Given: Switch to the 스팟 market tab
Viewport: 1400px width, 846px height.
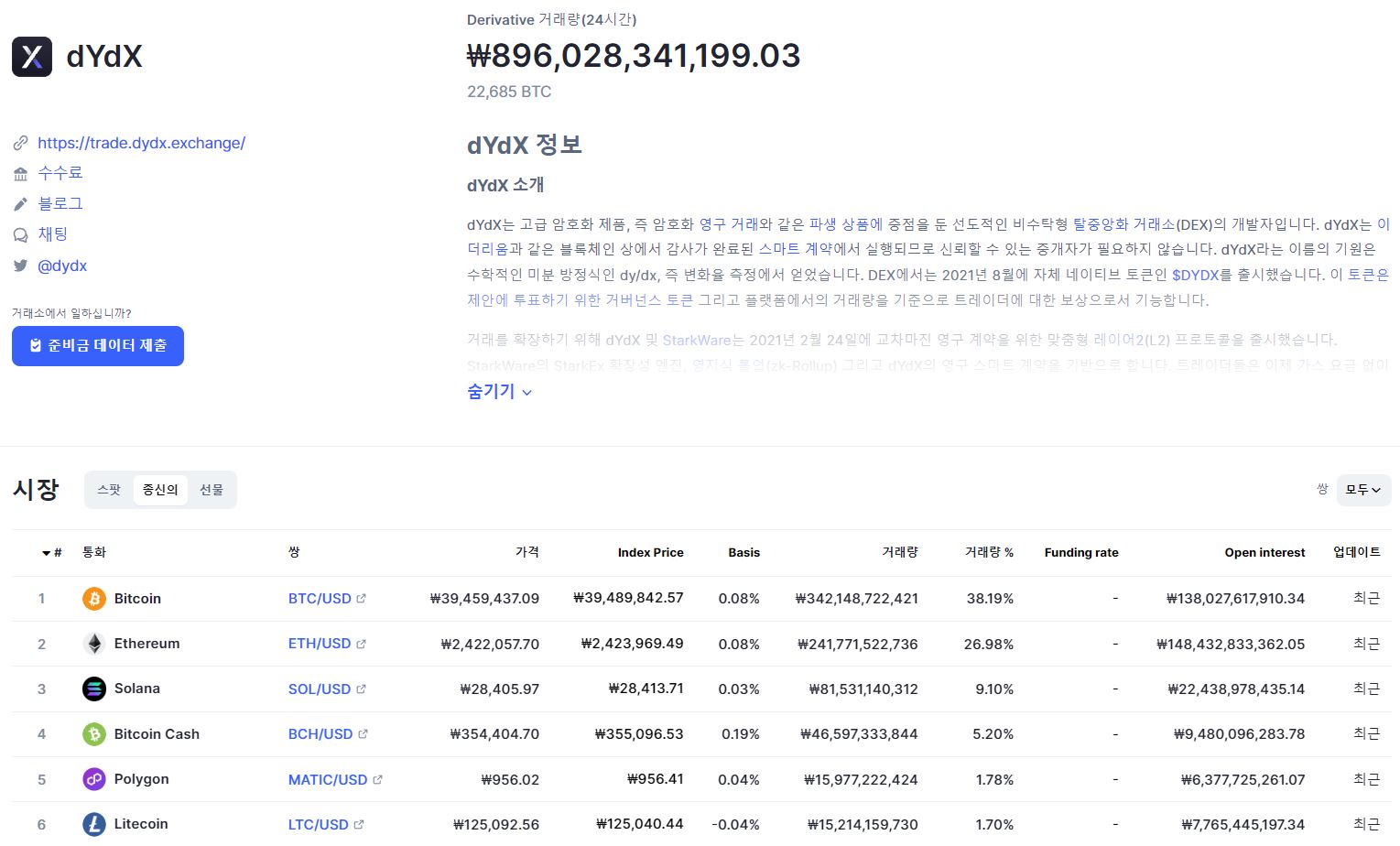Looking at the screenshot, I should pos(109,490).
